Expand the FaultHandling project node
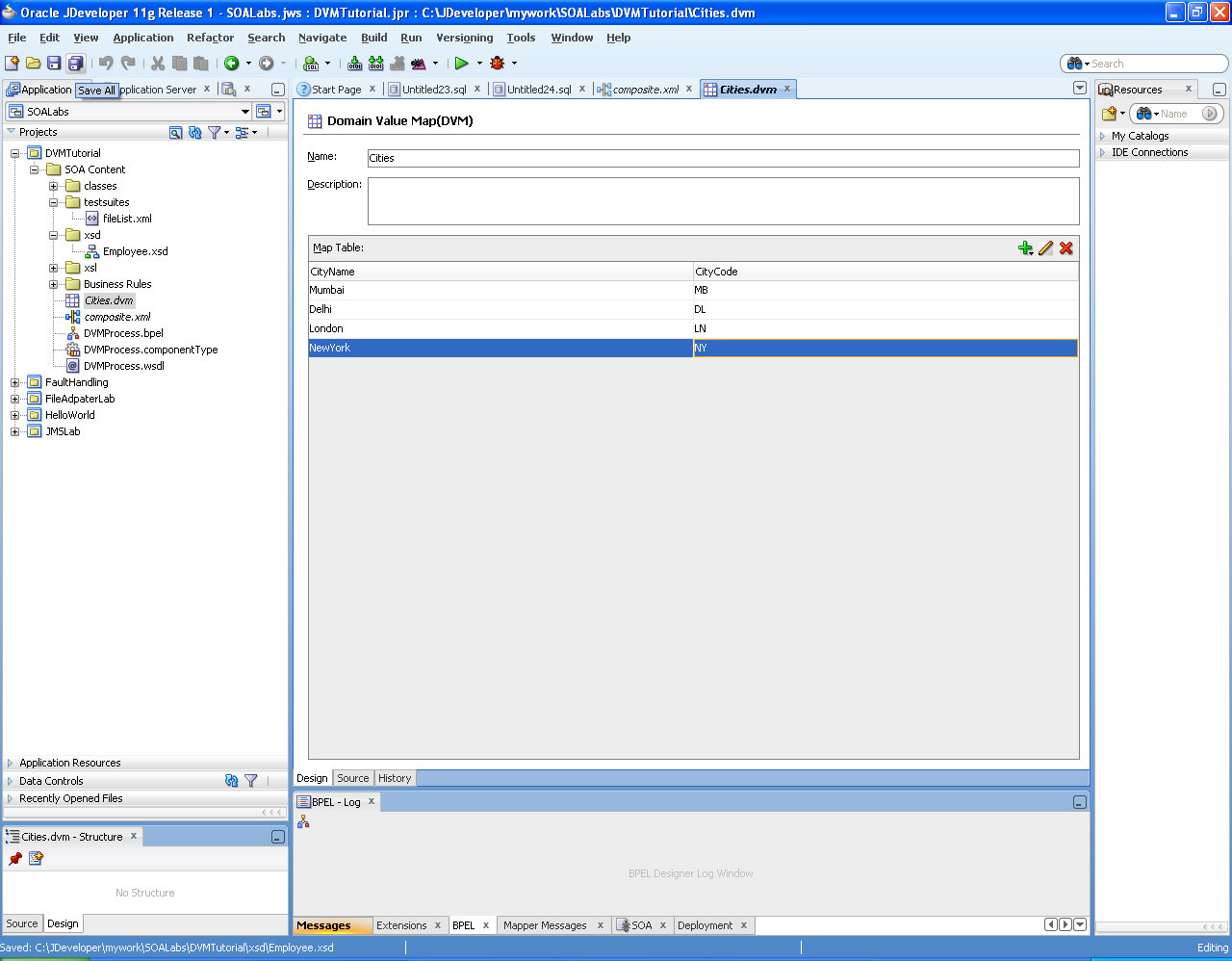 click(x=15, y=382)
